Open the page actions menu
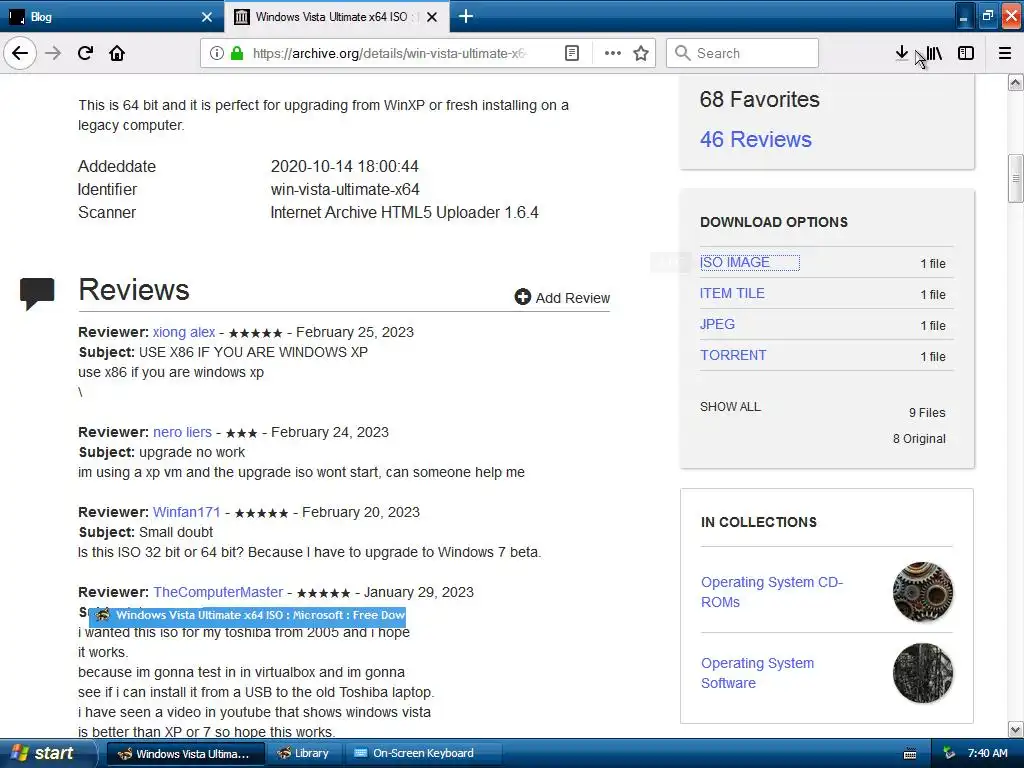Screen dimensions: 1024x768 coord(613,53)
